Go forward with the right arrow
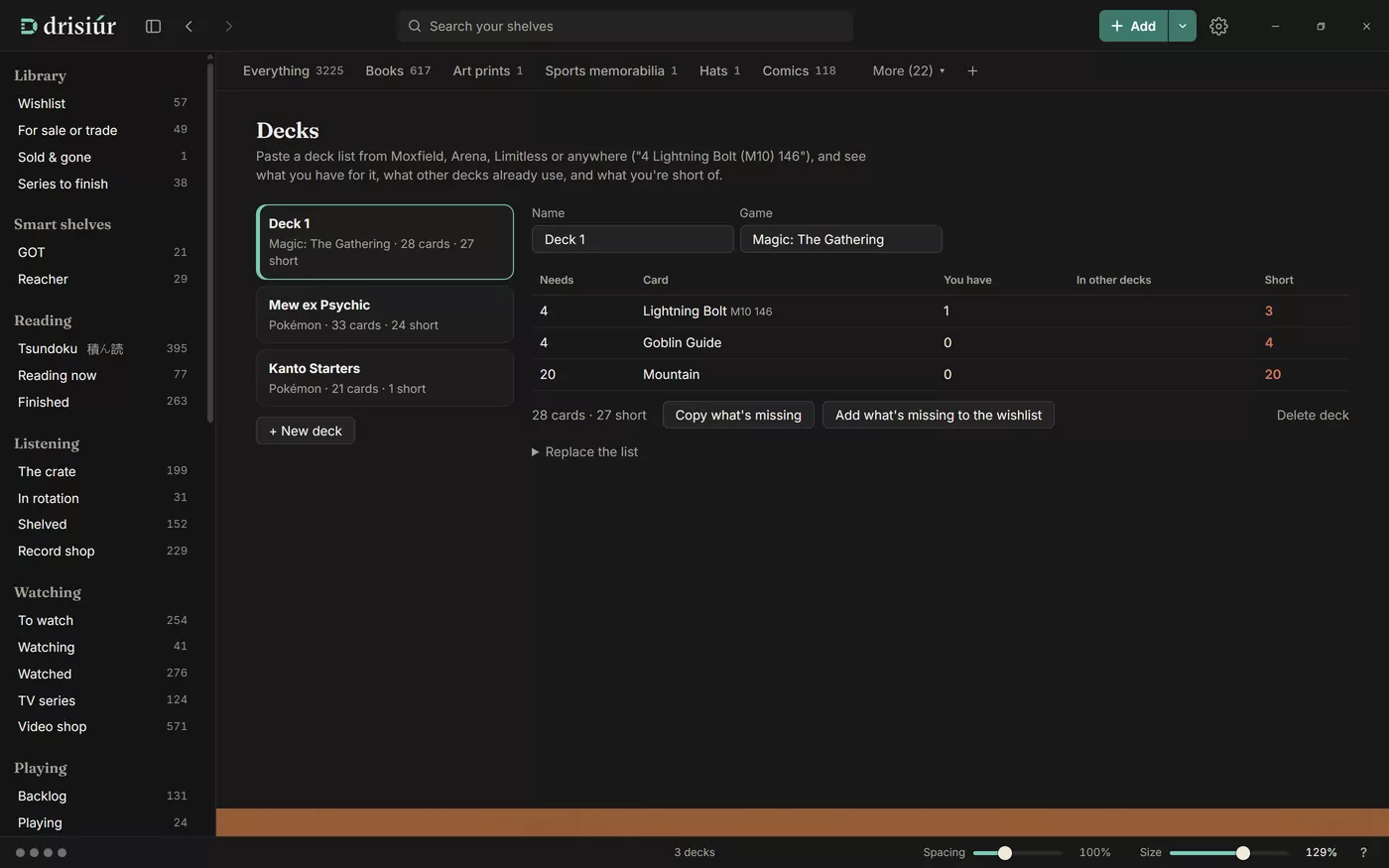Screen dimensions: 1389x868 point(228,26)
